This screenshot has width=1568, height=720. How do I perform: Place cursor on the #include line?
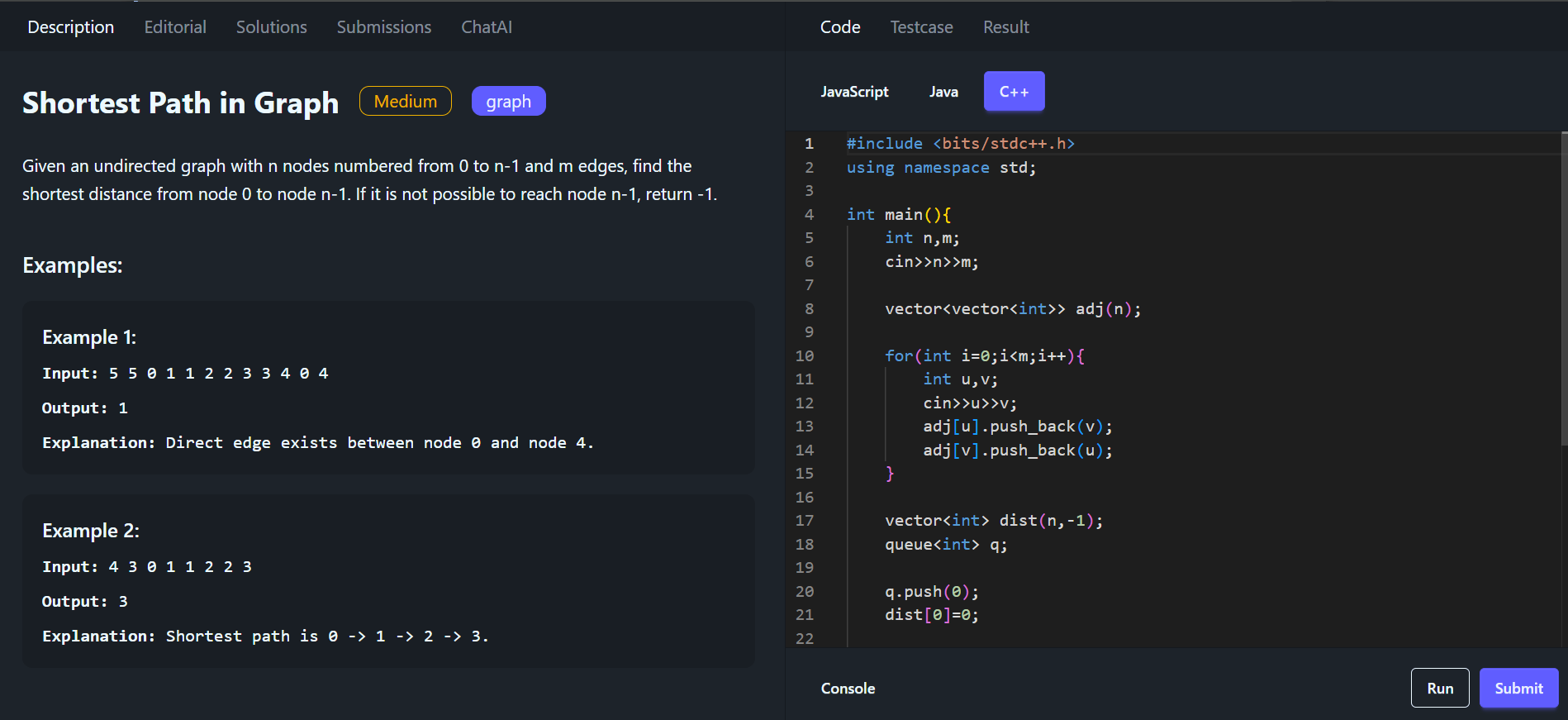coord(960,144)
